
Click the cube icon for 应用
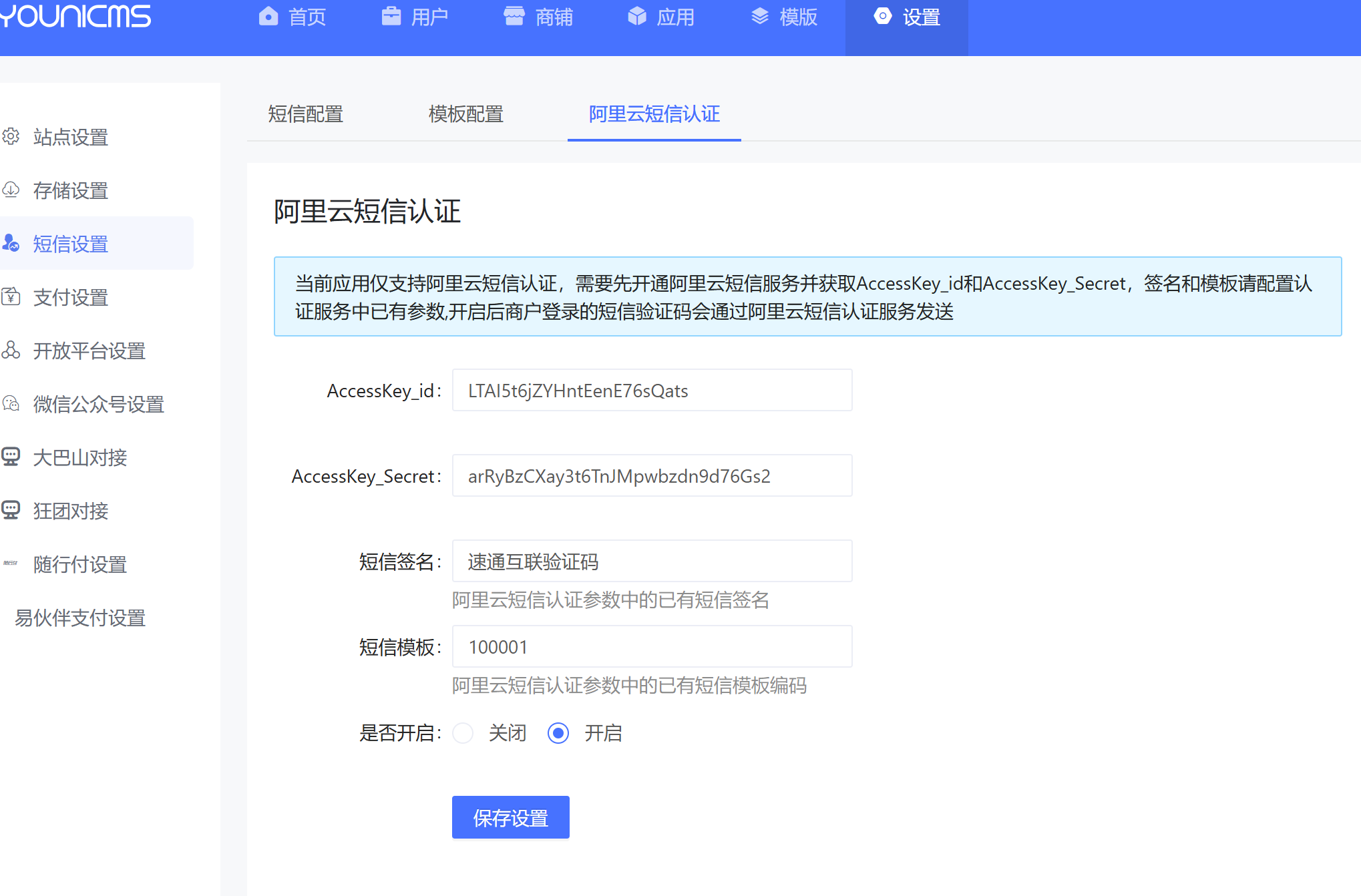637,16
